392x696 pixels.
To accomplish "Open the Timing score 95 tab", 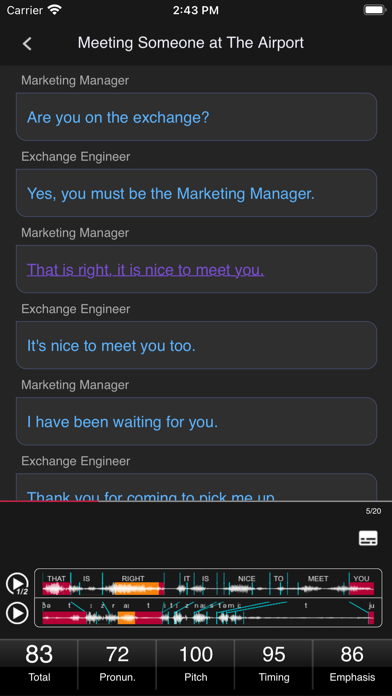I will pyautogui.click(x=274, y=664).
